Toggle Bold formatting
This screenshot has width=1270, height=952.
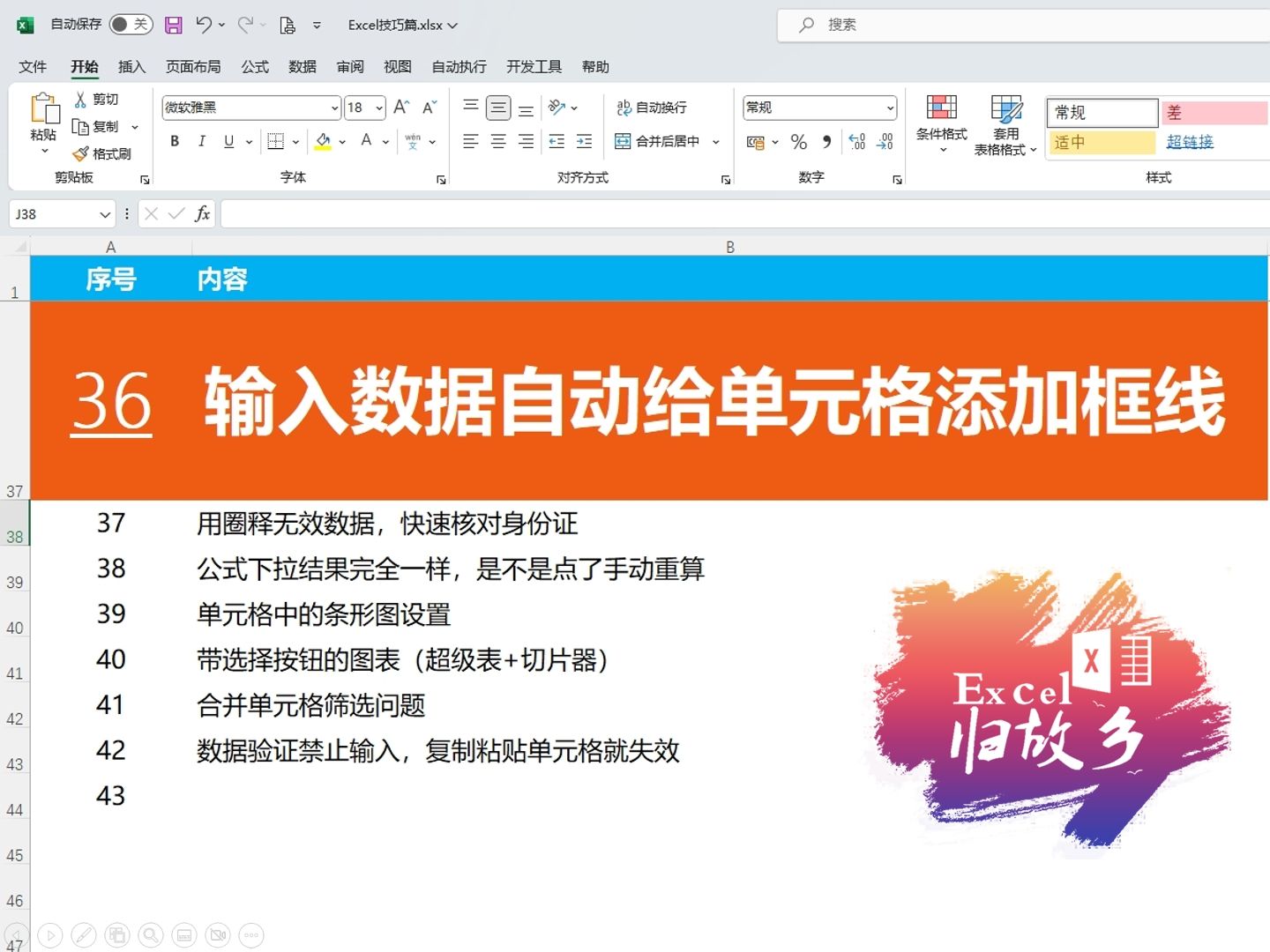point(175,141)
